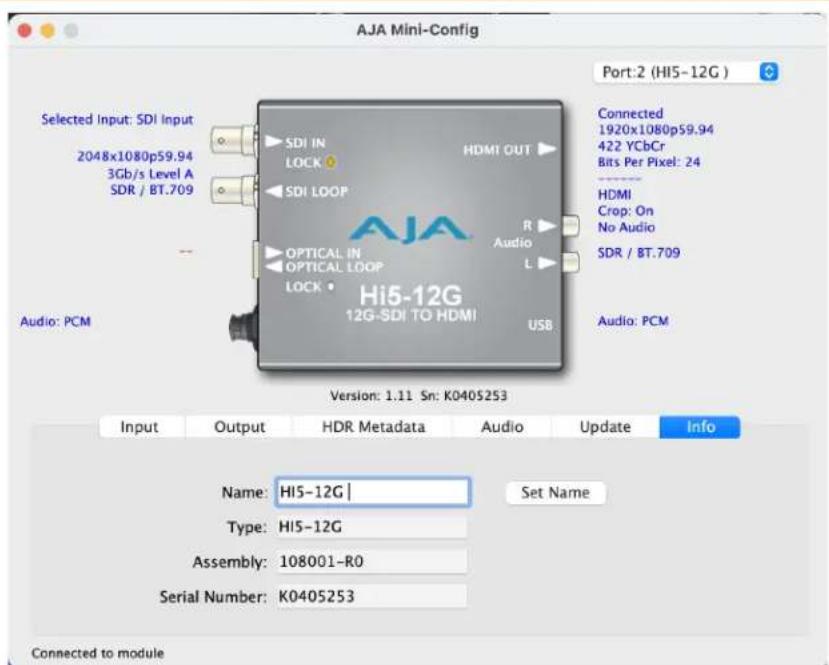The image size is (829, 665).
Task: Select the Info tab
Action: point(700,427)
